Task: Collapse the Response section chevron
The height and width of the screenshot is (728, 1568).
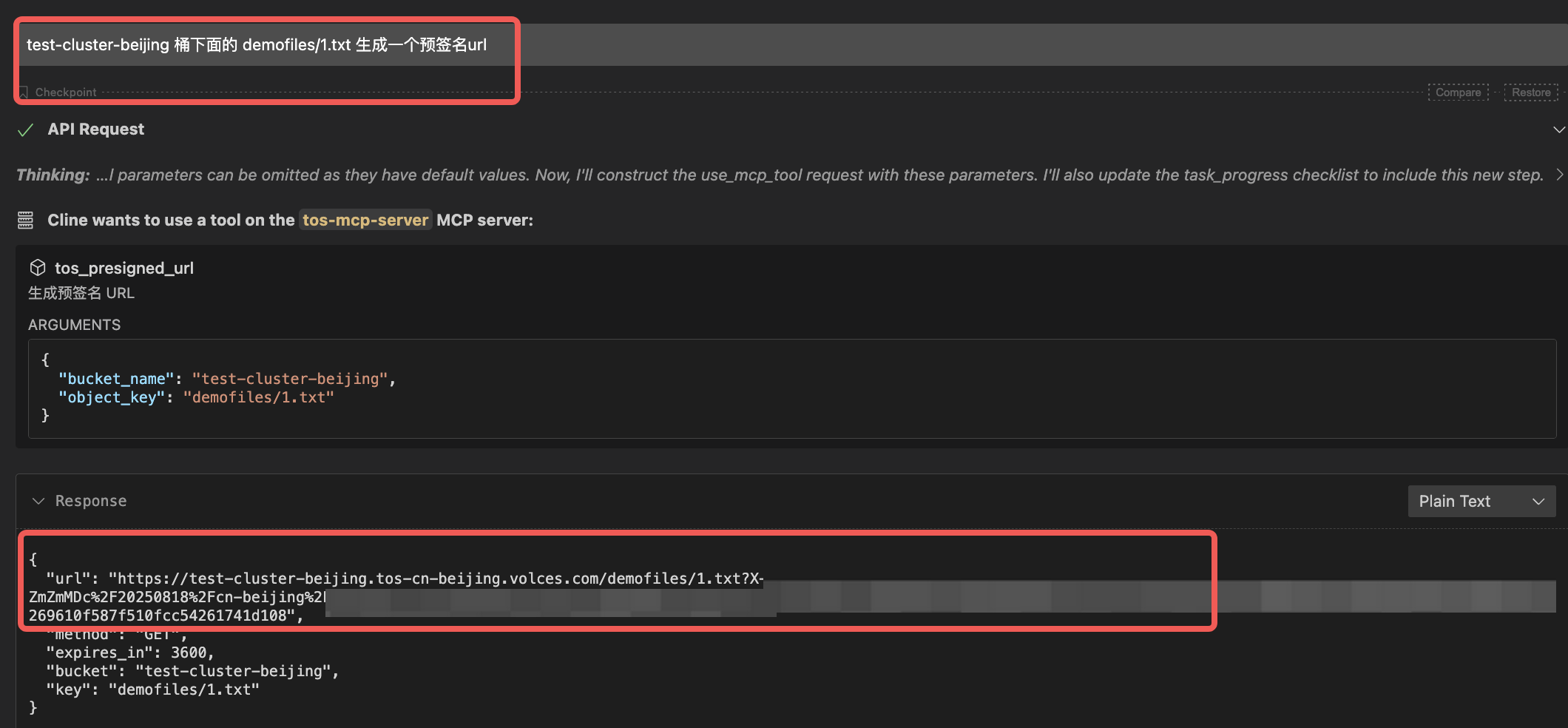Action: click(38, 502)
